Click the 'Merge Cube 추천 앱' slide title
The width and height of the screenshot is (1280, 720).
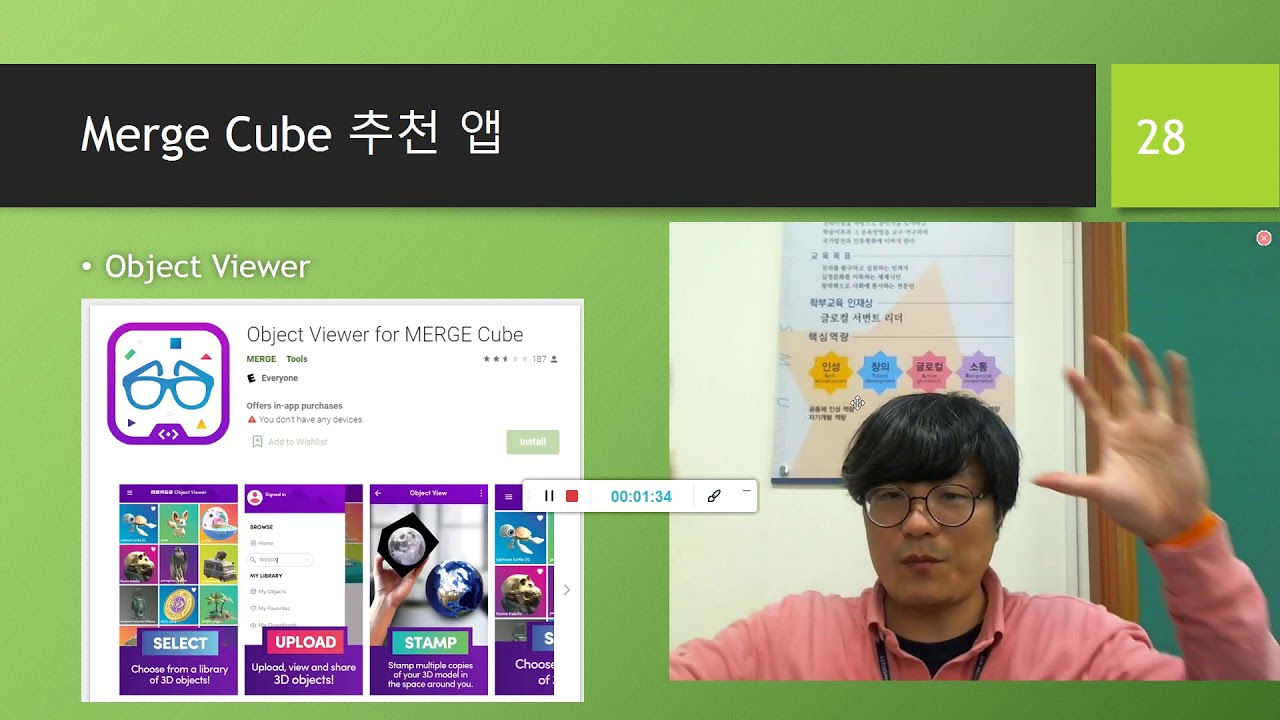tap(291, 135)
